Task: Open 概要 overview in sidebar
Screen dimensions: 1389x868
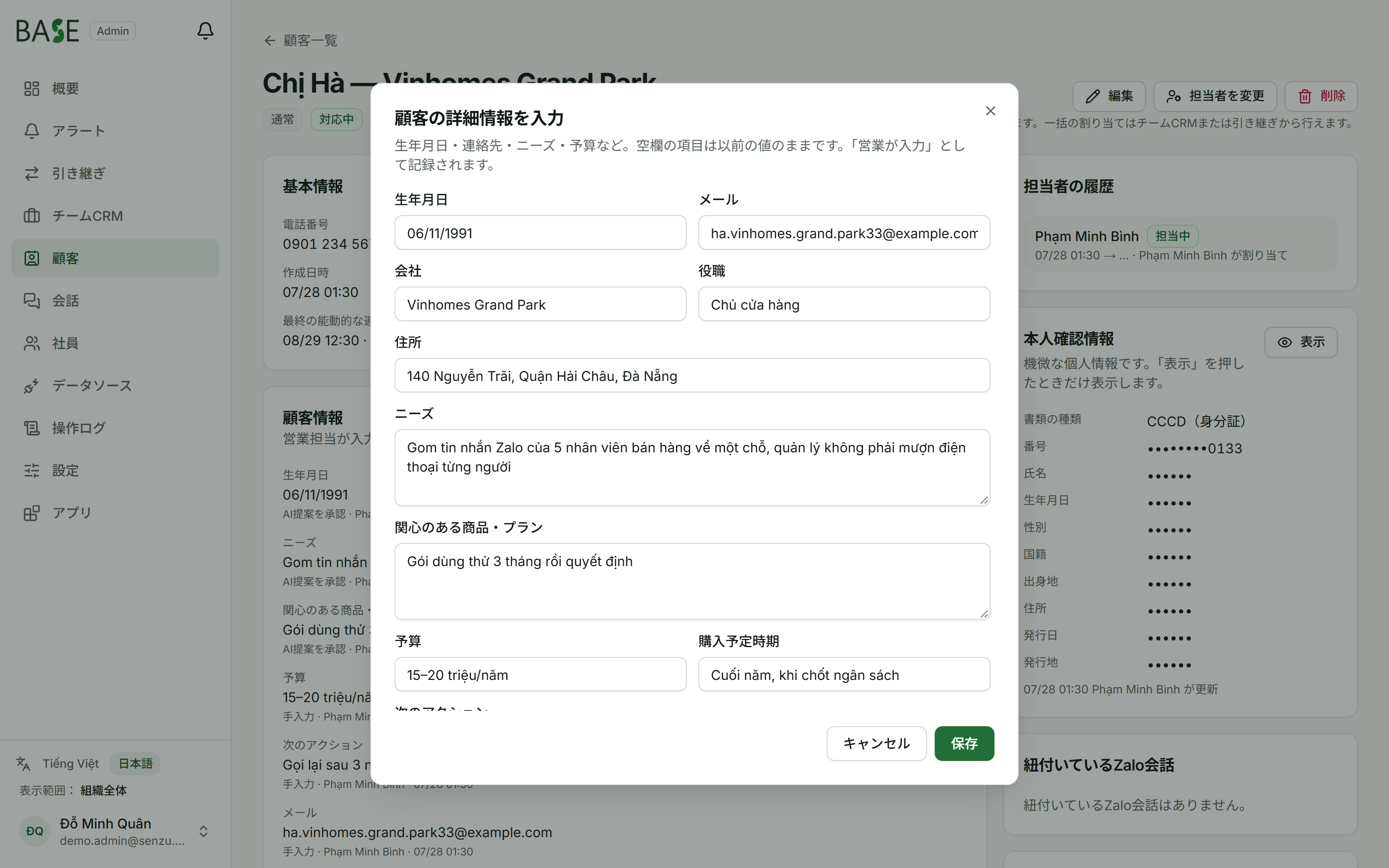Action: click(115, 88)
